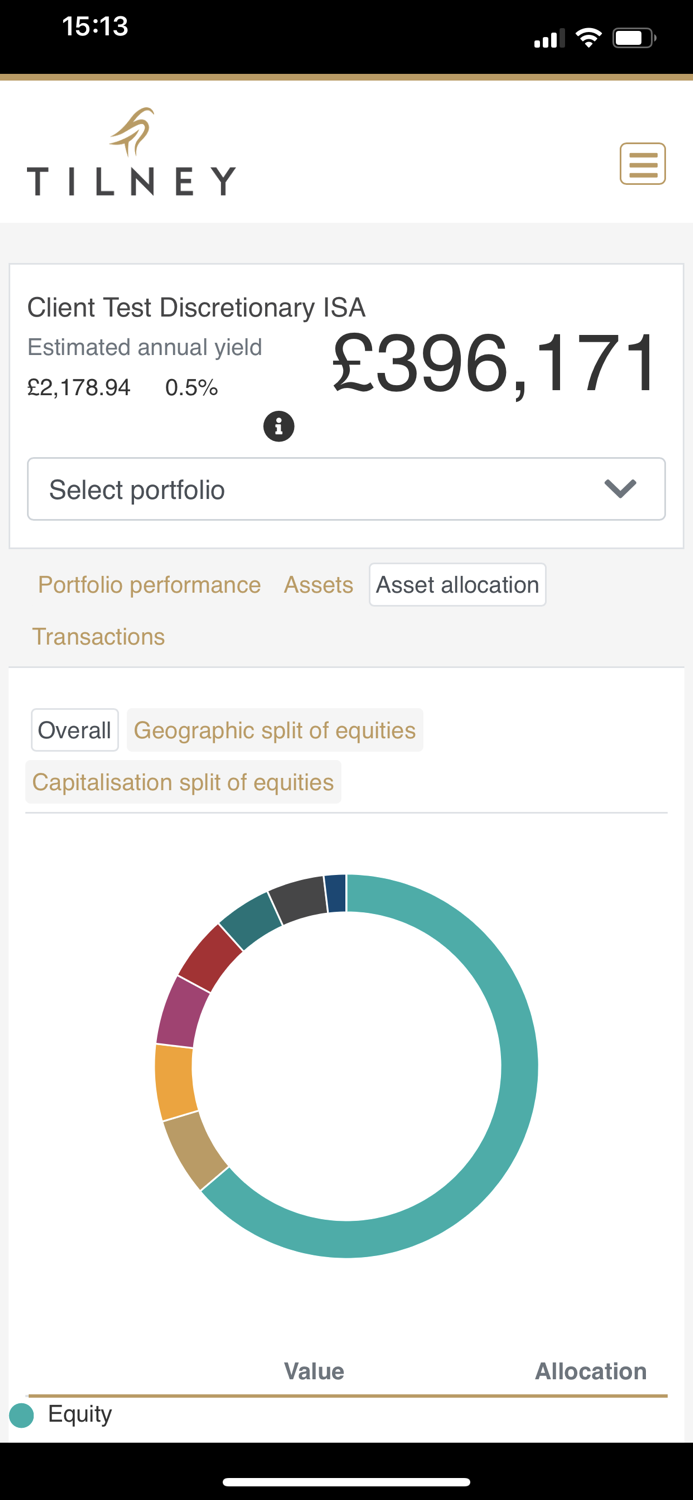693x1500 pixels.
Task: Go to the Transactions tab
Action: point(98,637)
